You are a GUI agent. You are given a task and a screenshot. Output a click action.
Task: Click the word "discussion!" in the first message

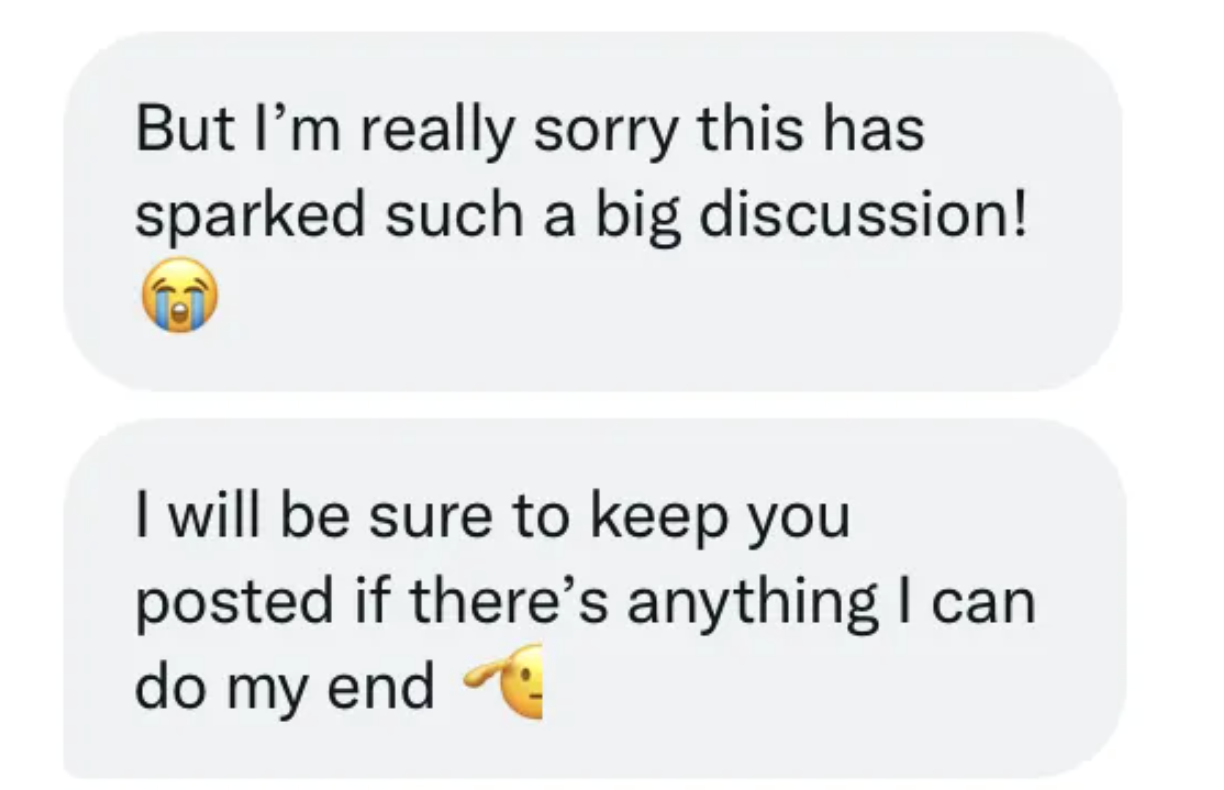tap(865, 218)
